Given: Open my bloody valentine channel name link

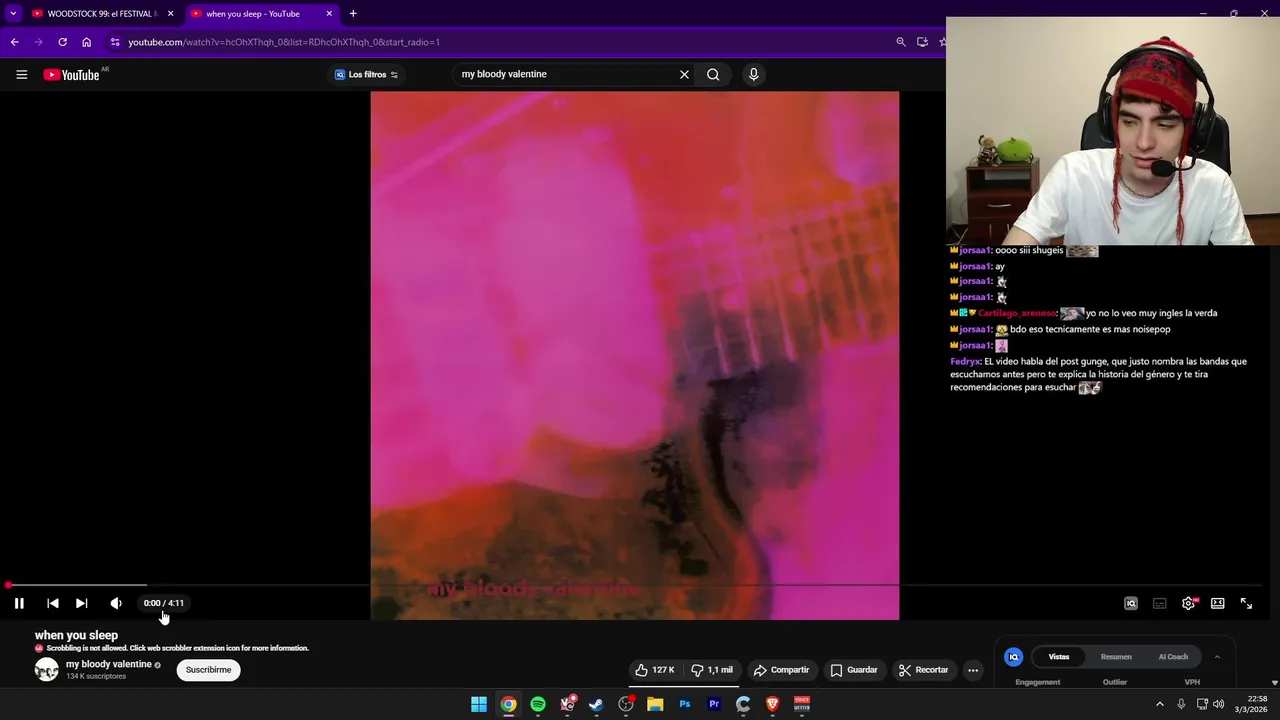Looking at the screenshot, I should pos(109,664).
